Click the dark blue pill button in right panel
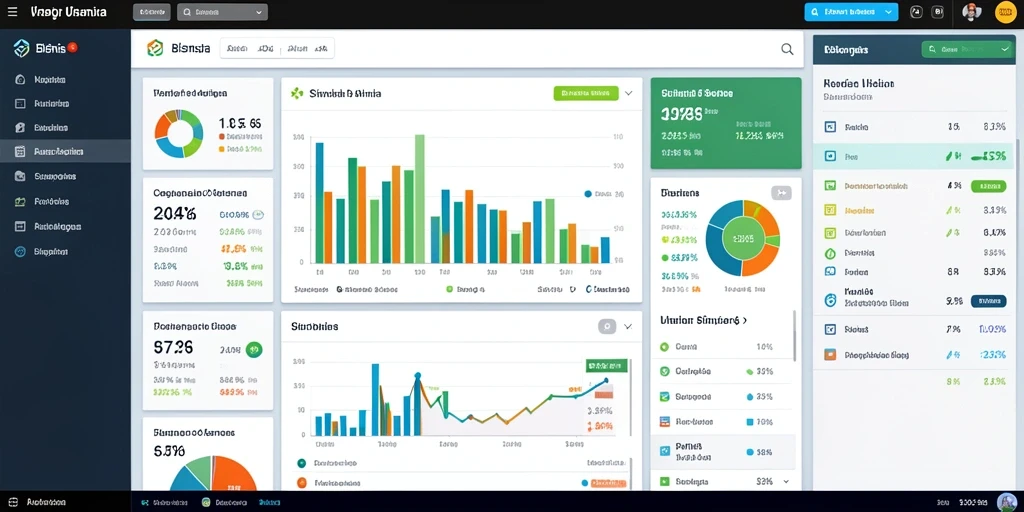 989,301
